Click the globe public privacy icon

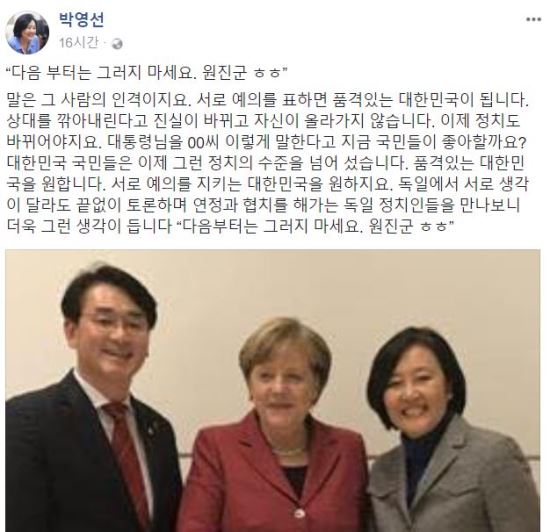click(x=117, y=44)
